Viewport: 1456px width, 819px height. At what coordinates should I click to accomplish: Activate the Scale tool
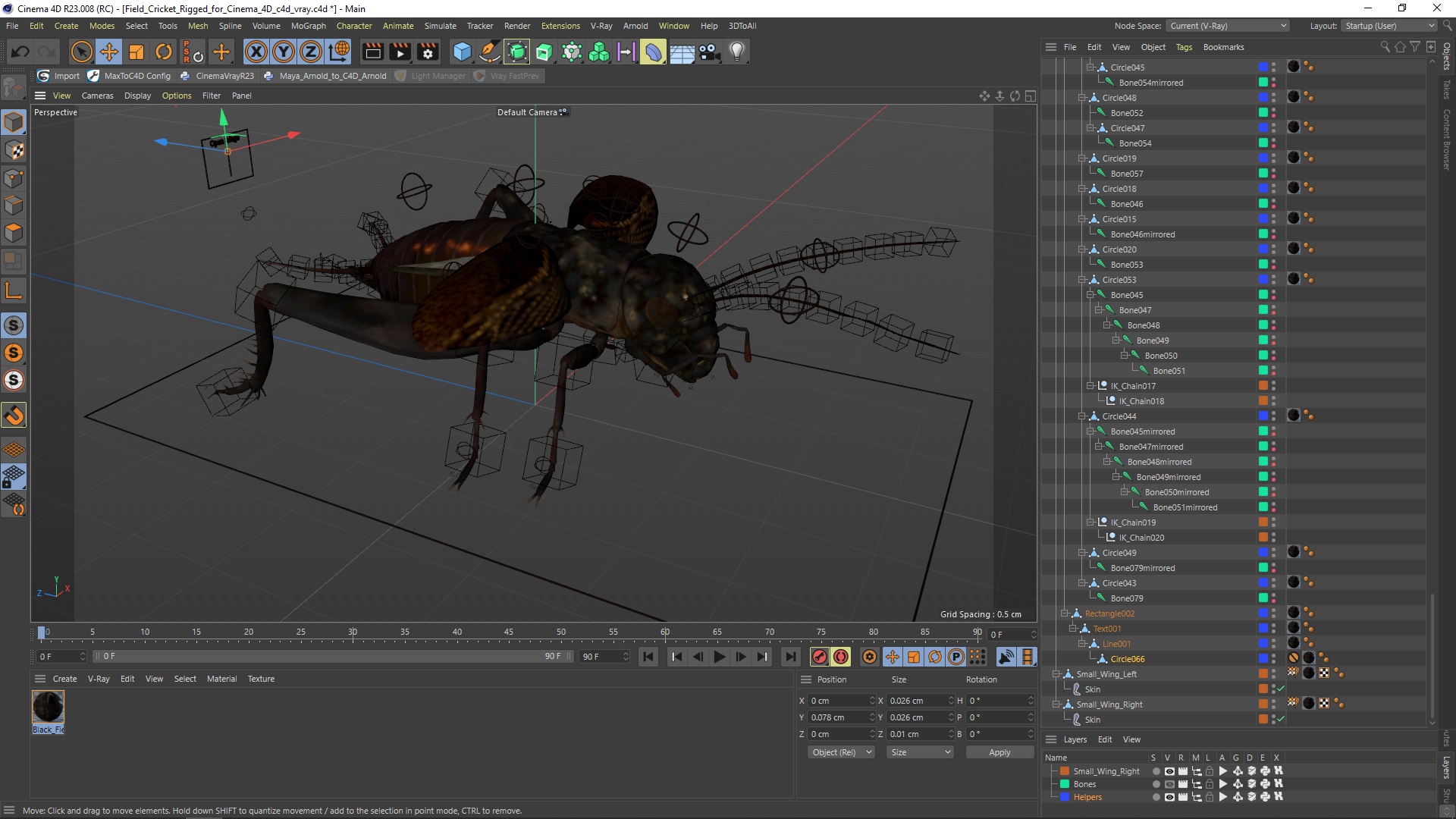click(x=136, y=52)
